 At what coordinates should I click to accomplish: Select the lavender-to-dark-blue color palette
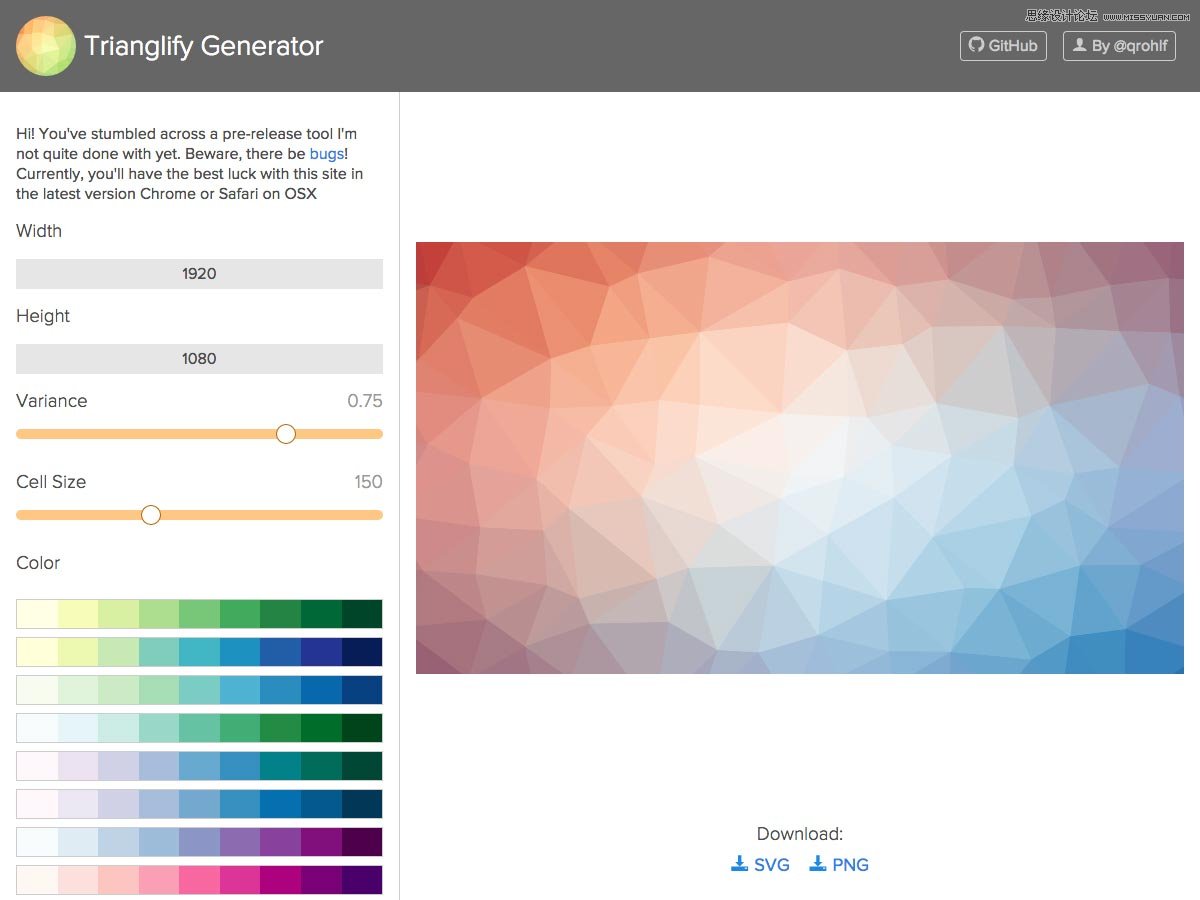coord(199,804)
